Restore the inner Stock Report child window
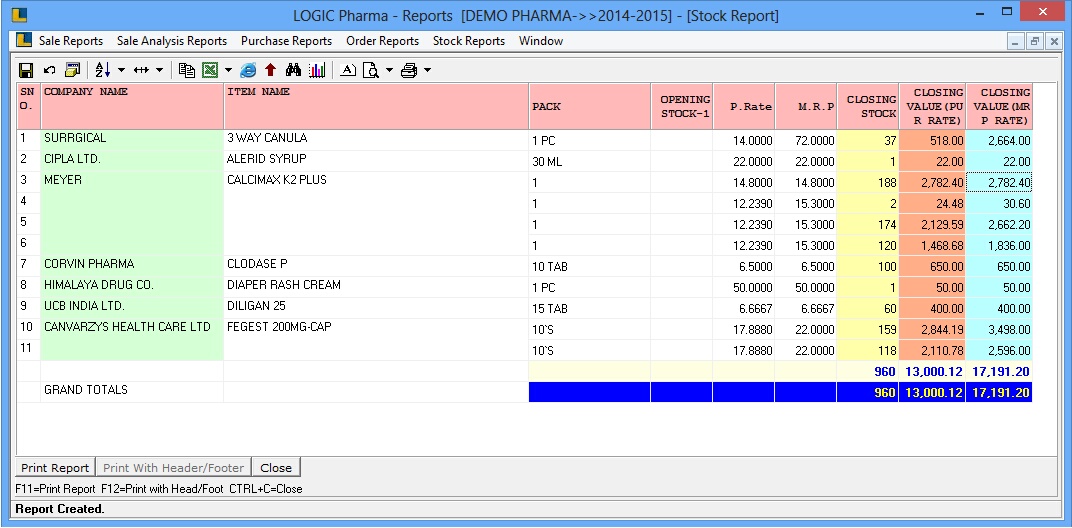 click(x=1035, y=42)
